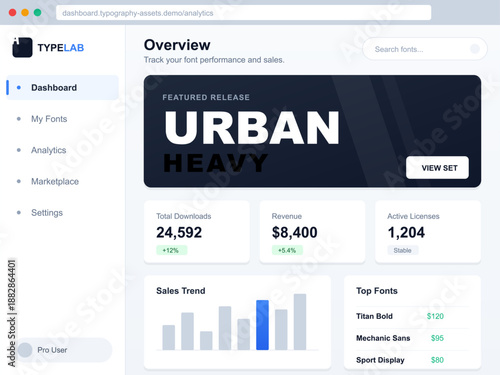This screenshot has width=500, height=375.
Task: Click the $95 price for Mechanic Sans
Action: 437,338
